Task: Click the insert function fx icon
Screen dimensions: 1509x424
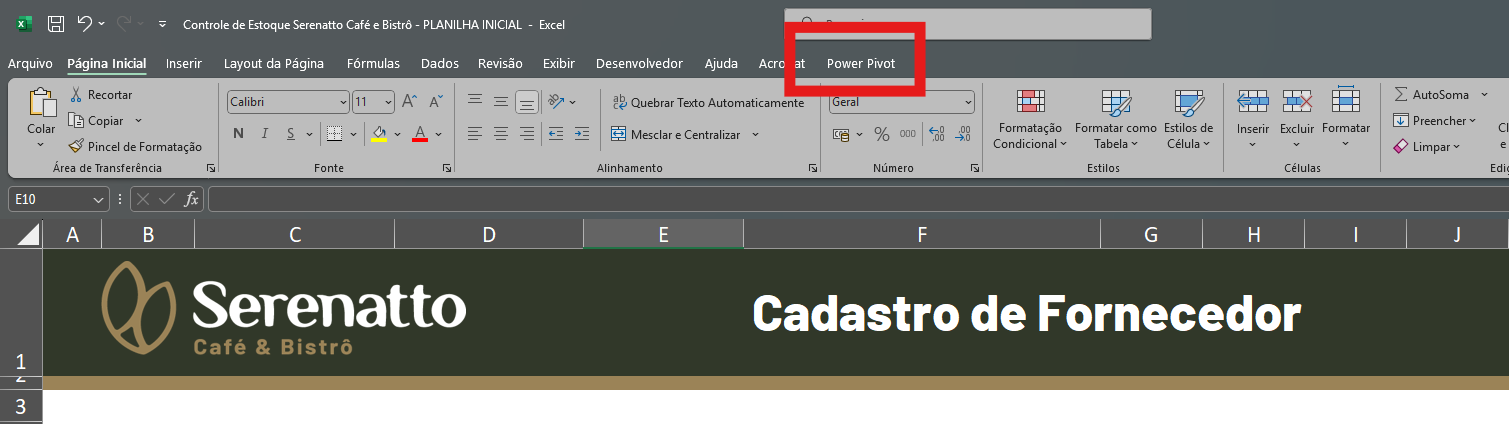Action: coord(191,199)
